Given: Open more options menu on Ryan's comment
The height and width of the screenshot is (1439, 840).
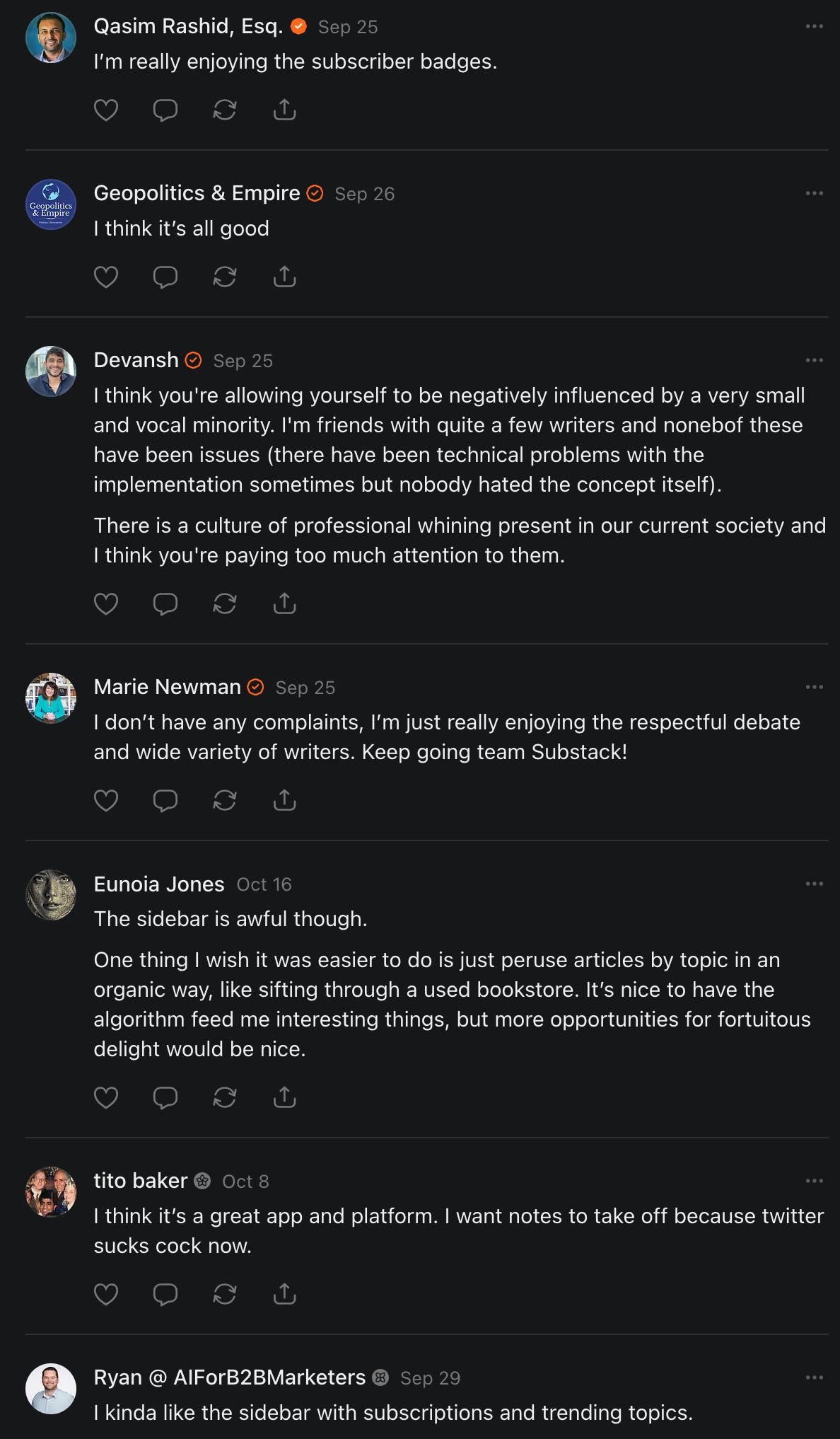Looking at the screenshot, I should coord(814,1377).
